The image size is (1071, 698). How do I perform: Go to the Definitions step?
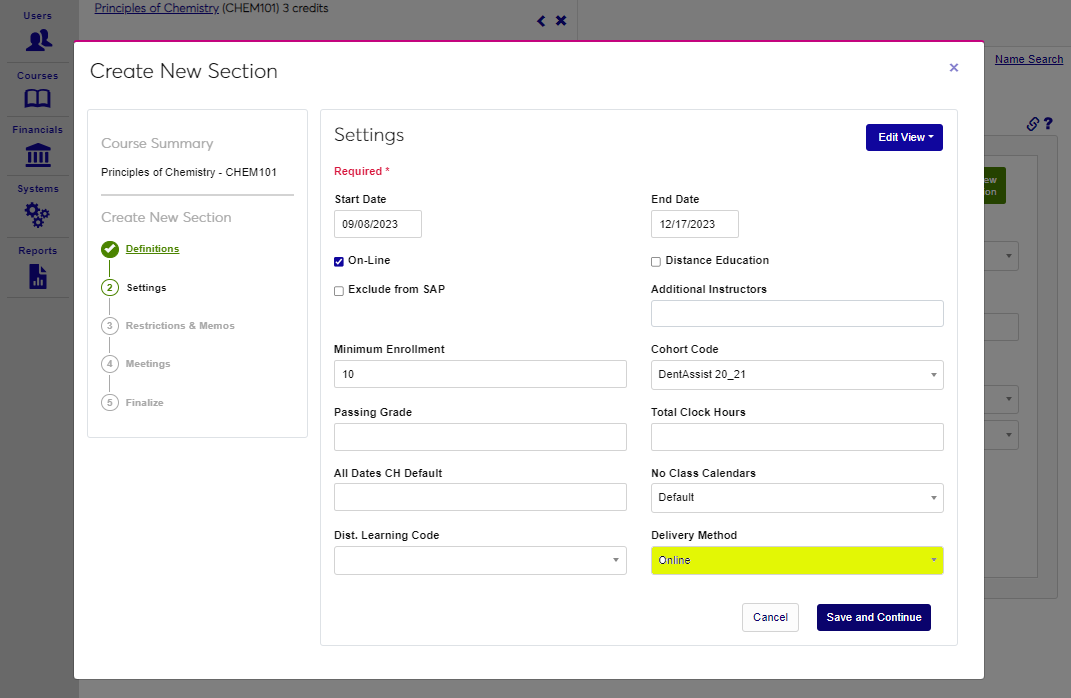tap(152, 249)
